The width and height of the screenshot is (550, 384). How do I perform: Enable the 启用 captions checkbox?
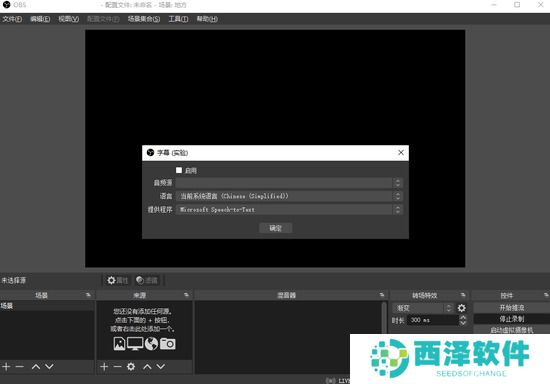[179, 170]
